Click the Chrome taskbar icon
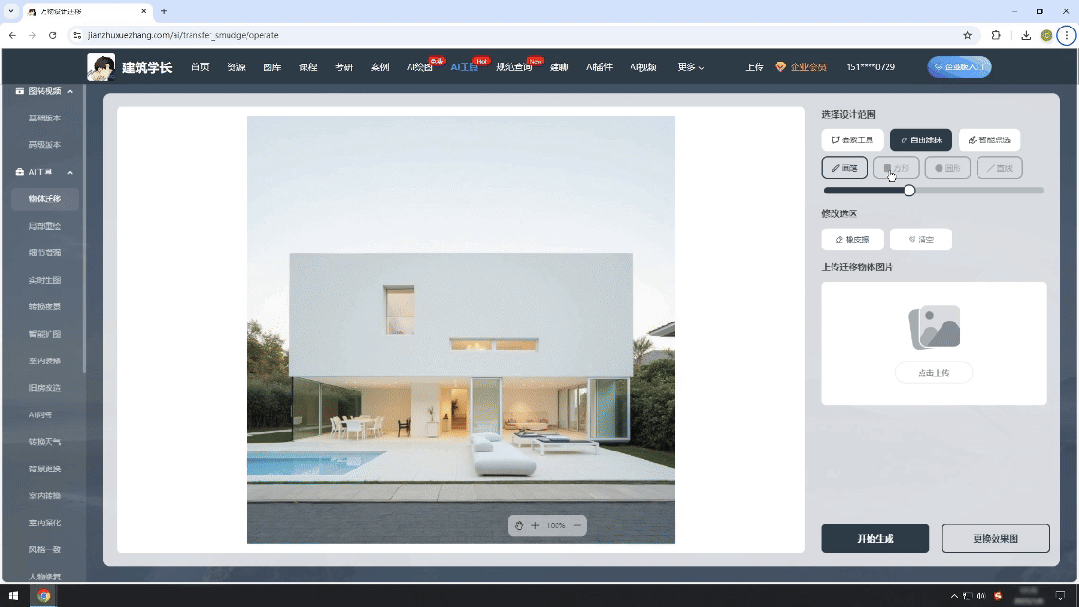 (43, 596)
